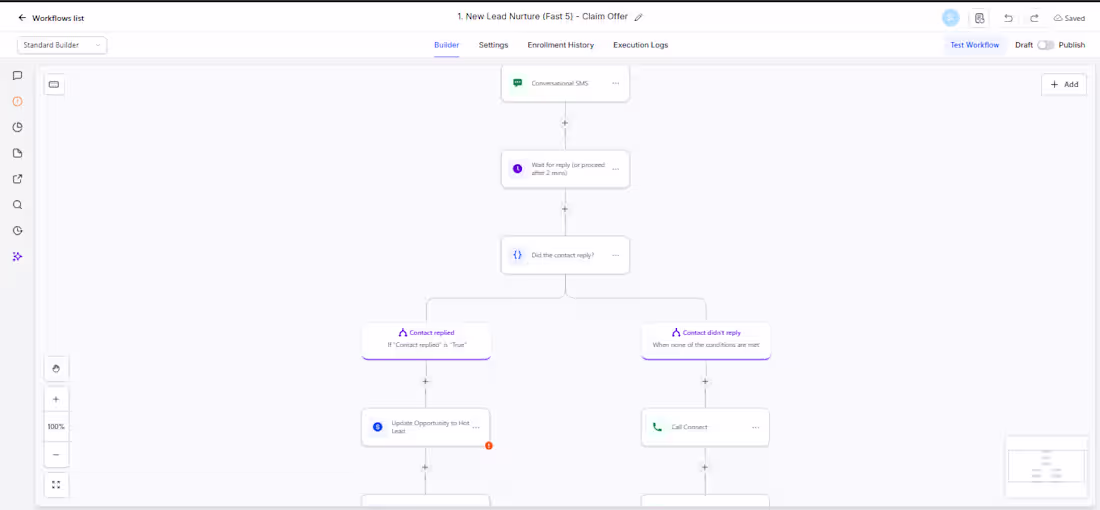1100x510 pixels.
Task: Open the orange warning icon in the sidebar
Action: (x=18, y=101)
